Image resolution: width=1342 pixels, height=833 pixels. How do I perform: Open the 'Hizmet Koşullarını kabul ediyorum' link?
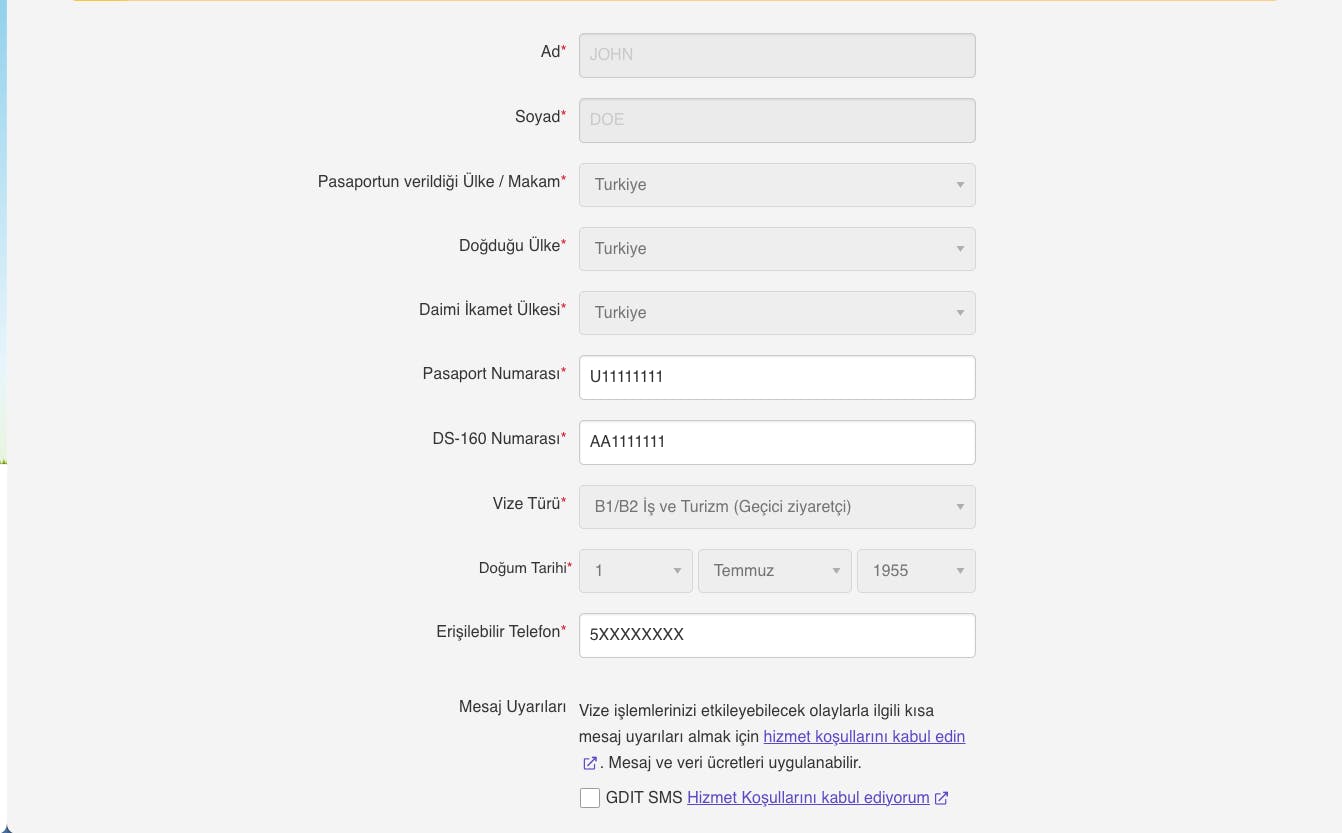(x=808, y=798)
